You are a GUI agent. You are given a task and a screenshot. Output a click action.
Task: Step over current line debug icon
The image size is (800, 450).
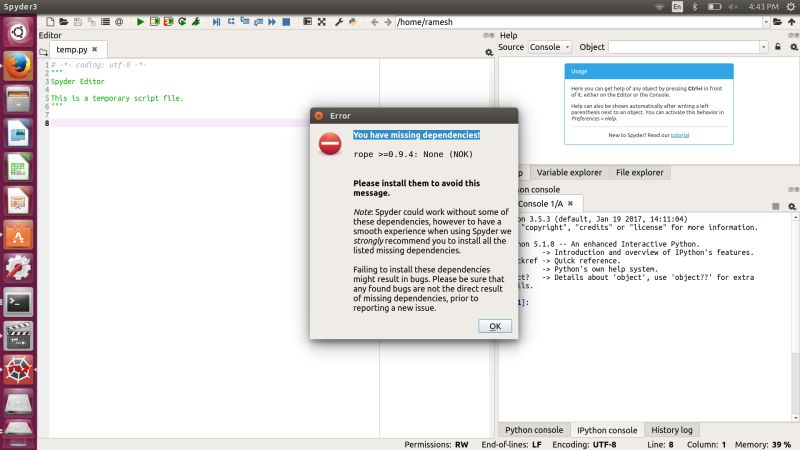tap(231, 22)
